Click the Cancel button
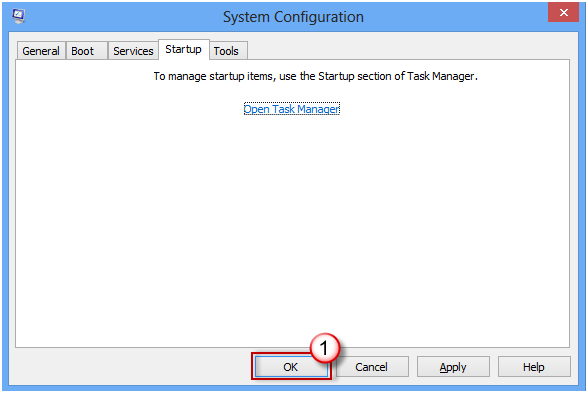Screen dimensions: 588x393 pos(371,367)
